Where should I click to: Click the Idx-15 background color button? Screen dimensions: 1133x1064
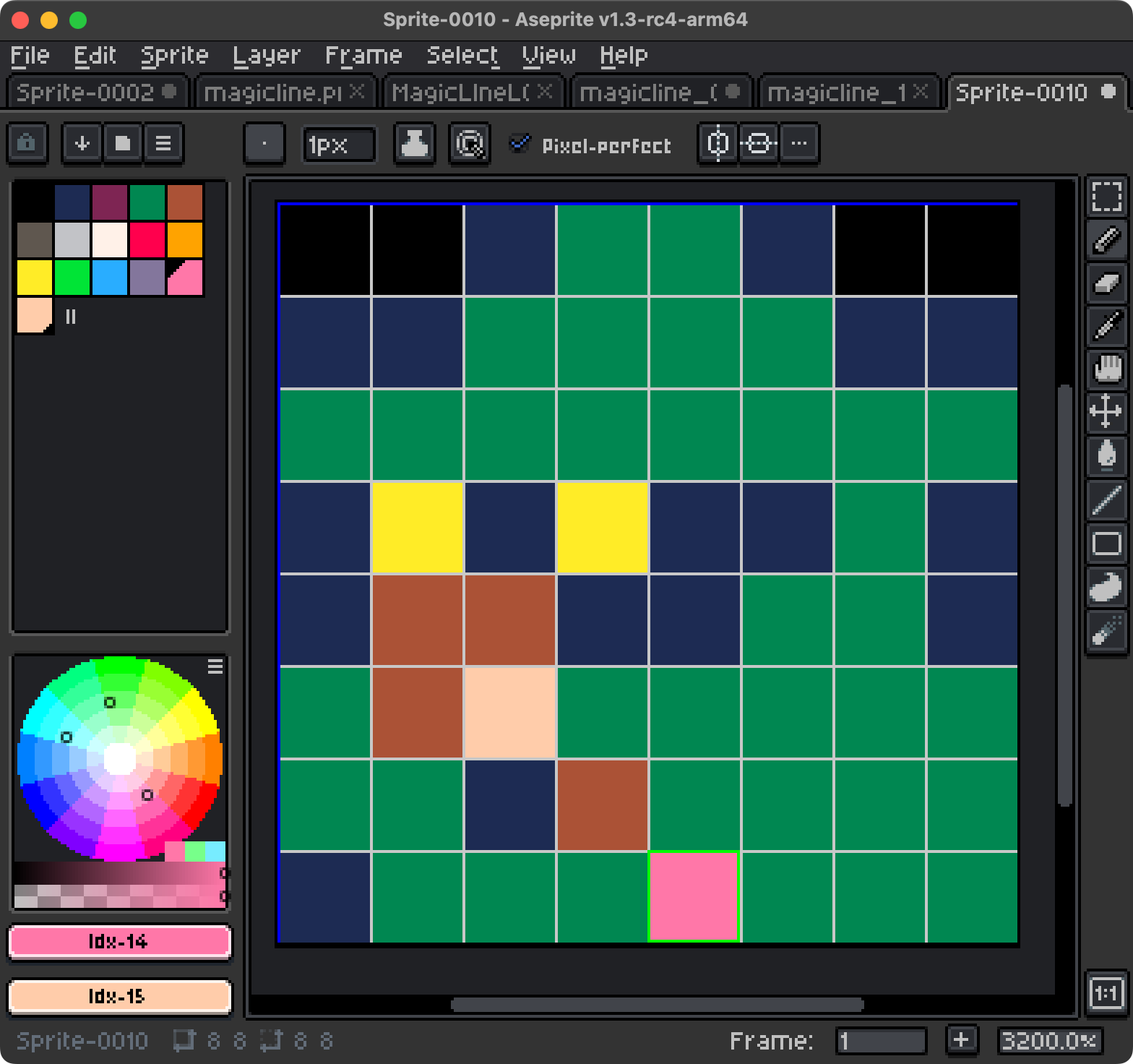coord(119,997)
